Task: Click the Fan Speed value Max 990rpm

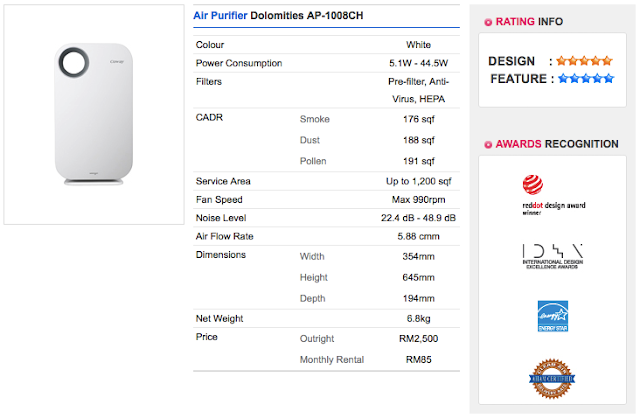Action: click(418, 200)
